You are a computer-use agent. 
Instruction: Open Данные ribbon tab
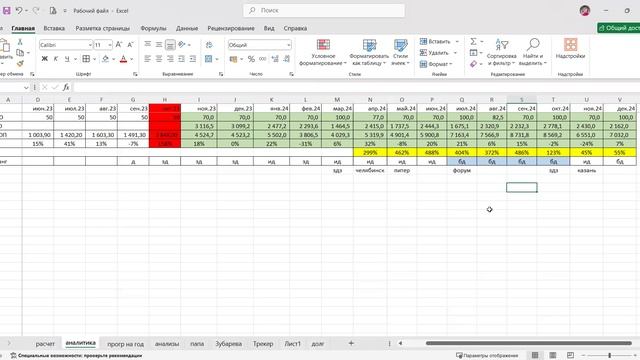point(187,28)
